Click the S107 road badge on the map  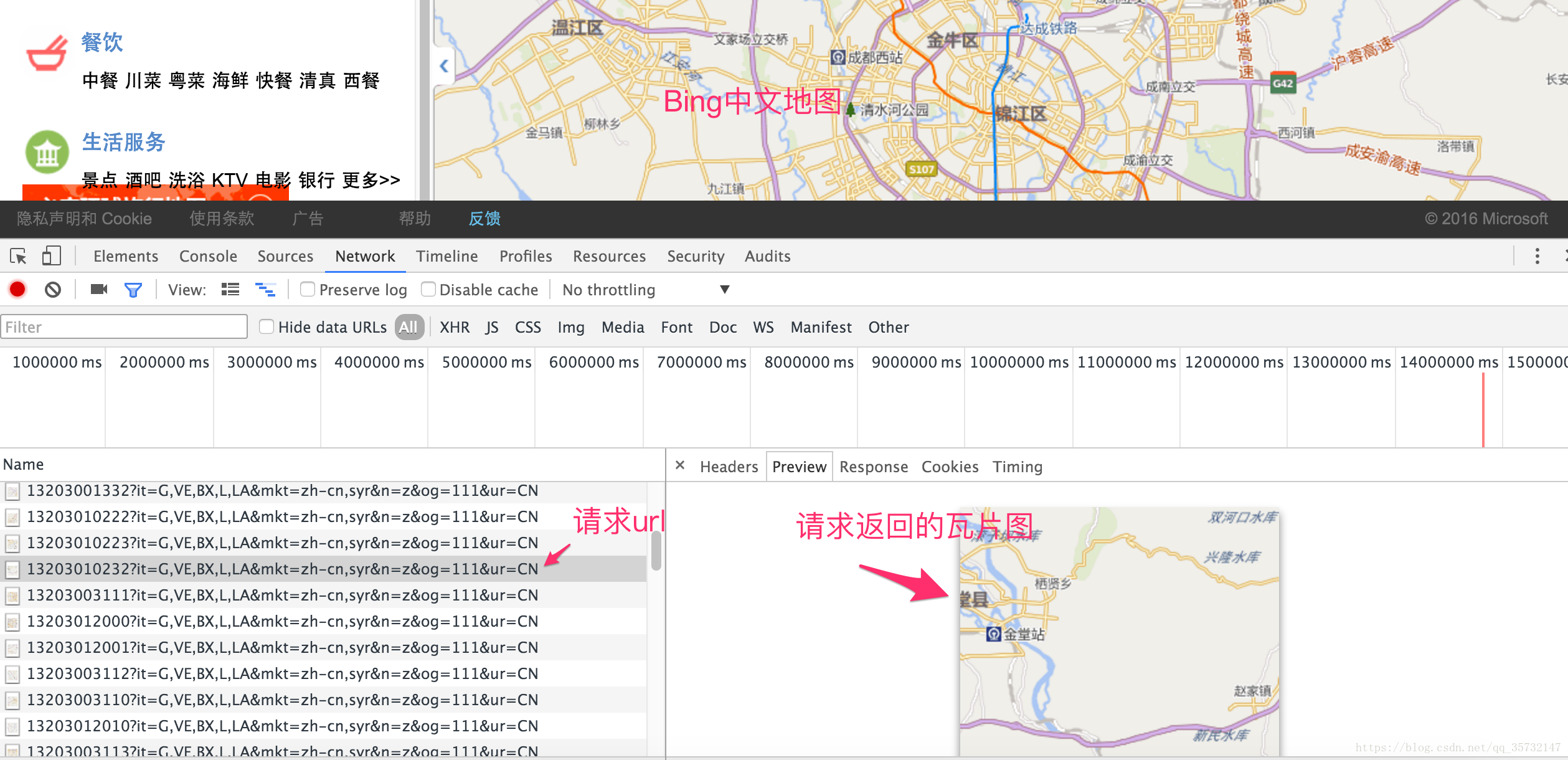922,169
